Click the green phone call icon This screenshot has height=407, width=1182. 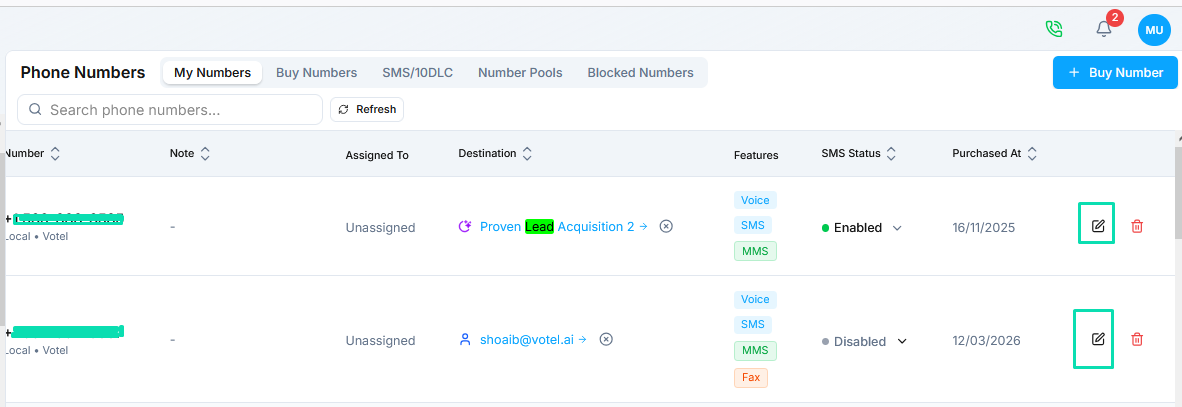pos(1053,29)
